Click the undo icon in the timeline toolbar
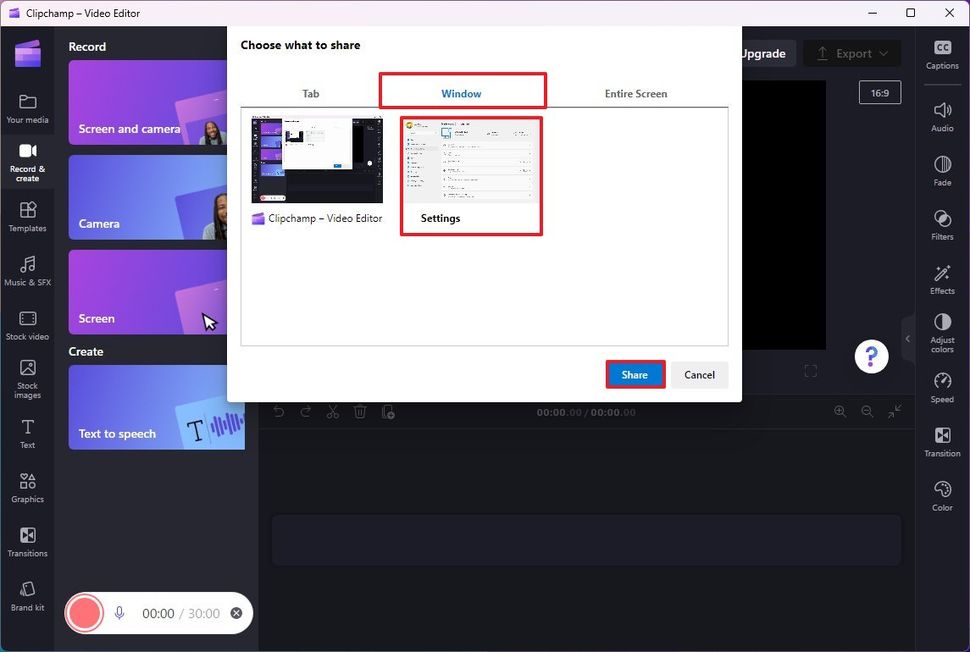 click(278, 411)
